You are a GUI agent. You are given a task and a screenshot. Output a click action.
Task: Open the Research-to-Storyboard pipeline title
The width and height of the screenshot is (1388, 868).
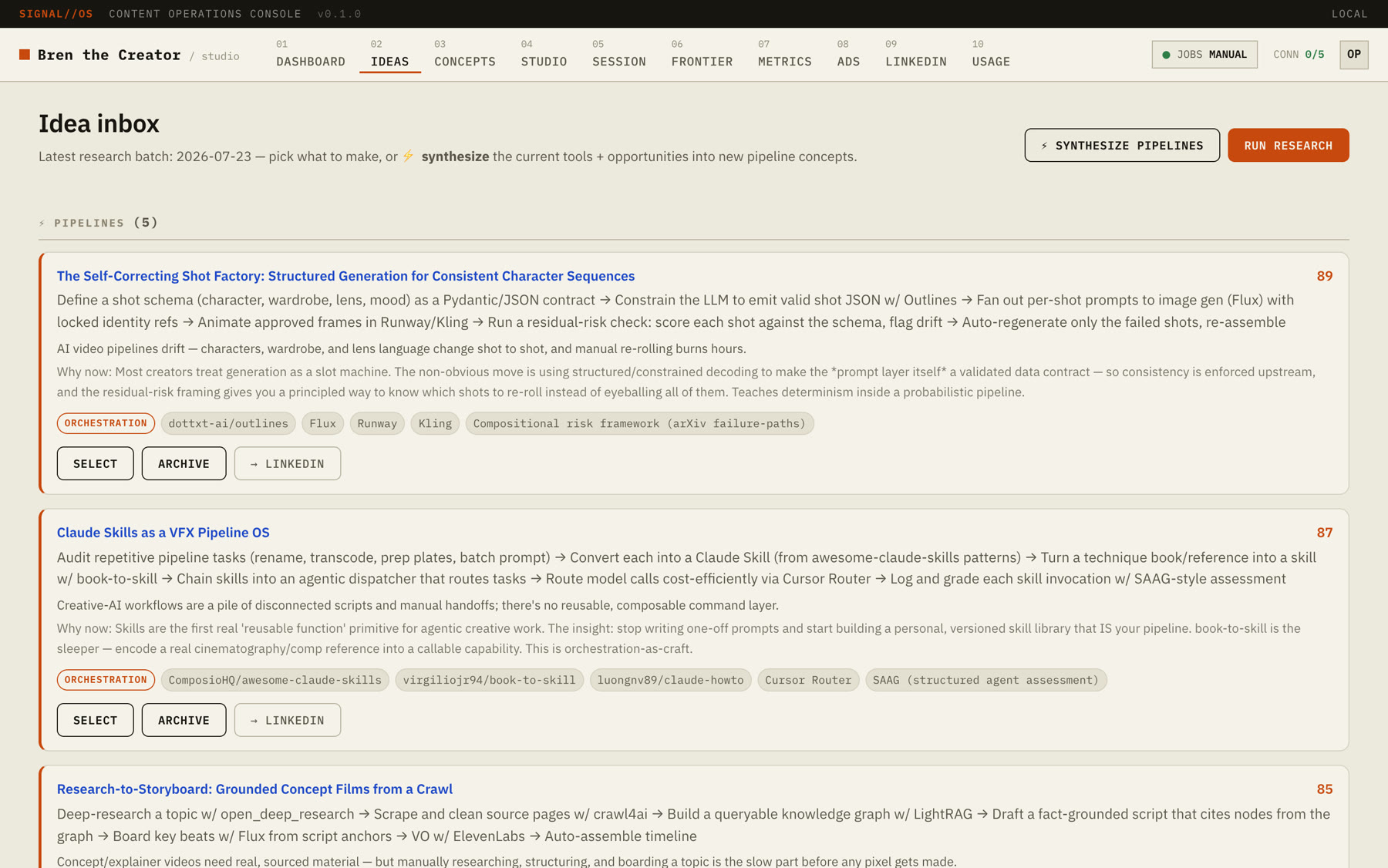tap(254, 789)
